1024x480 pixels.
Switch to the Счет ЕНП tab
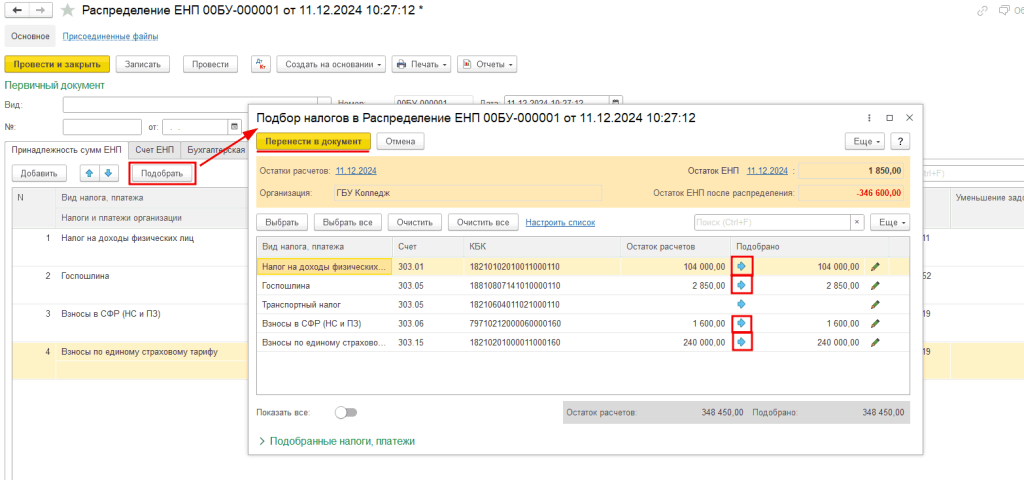coord(154,150)
